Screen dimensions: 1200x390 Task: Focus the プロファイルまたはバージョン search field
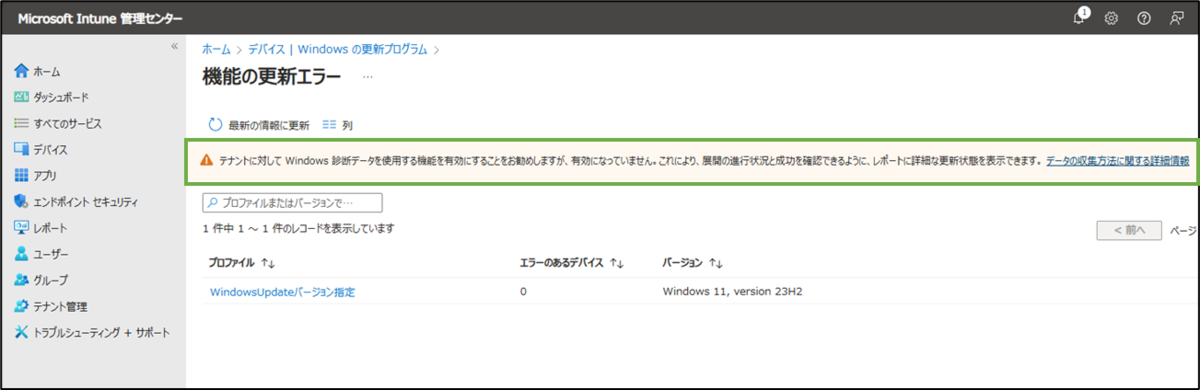(292, 203)
